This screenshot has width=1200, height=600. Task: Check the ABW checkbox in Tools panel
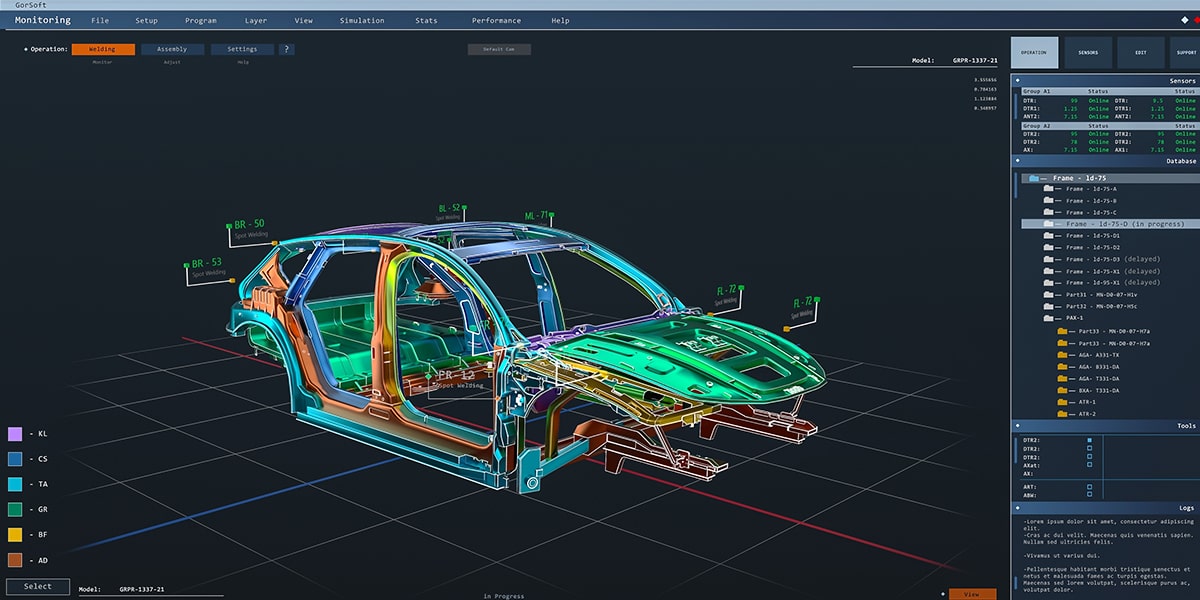(1089, 494)
